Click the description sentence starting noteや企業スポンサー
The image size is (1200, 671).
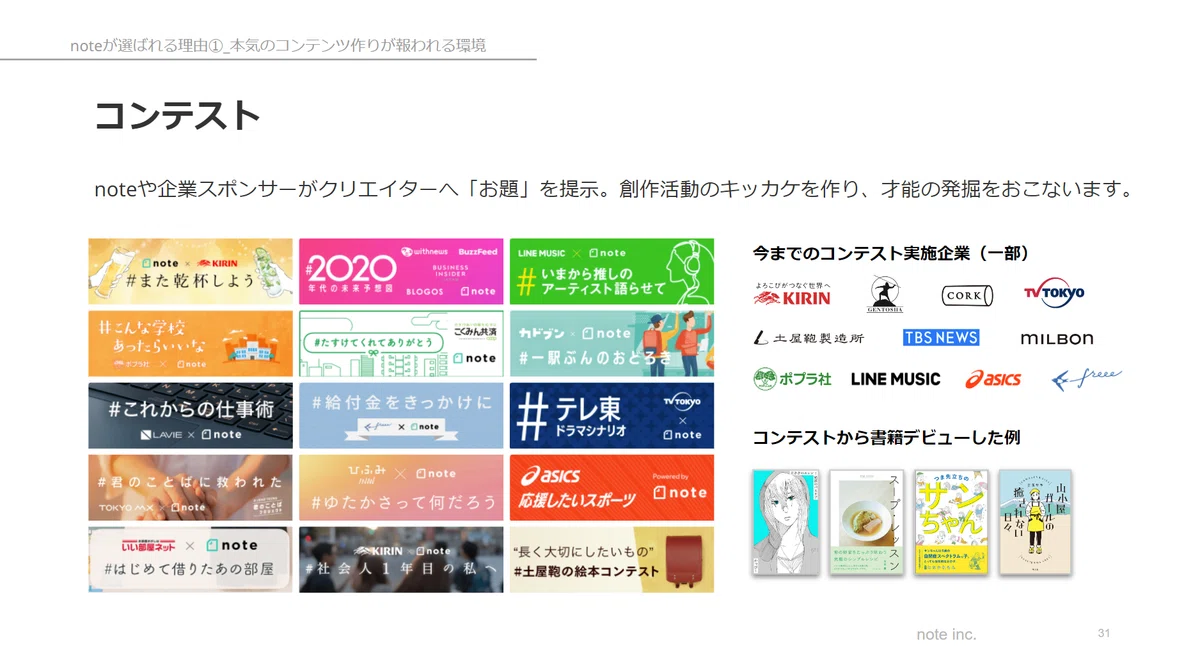(x=613, y=188)
